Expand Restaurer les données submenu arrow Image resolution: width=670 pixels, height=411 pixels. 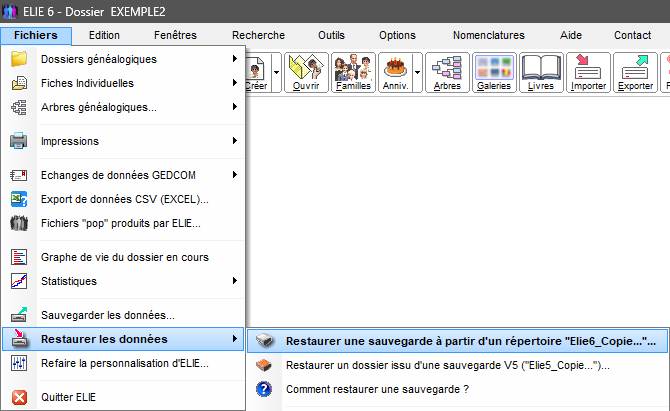coord(235,339)
